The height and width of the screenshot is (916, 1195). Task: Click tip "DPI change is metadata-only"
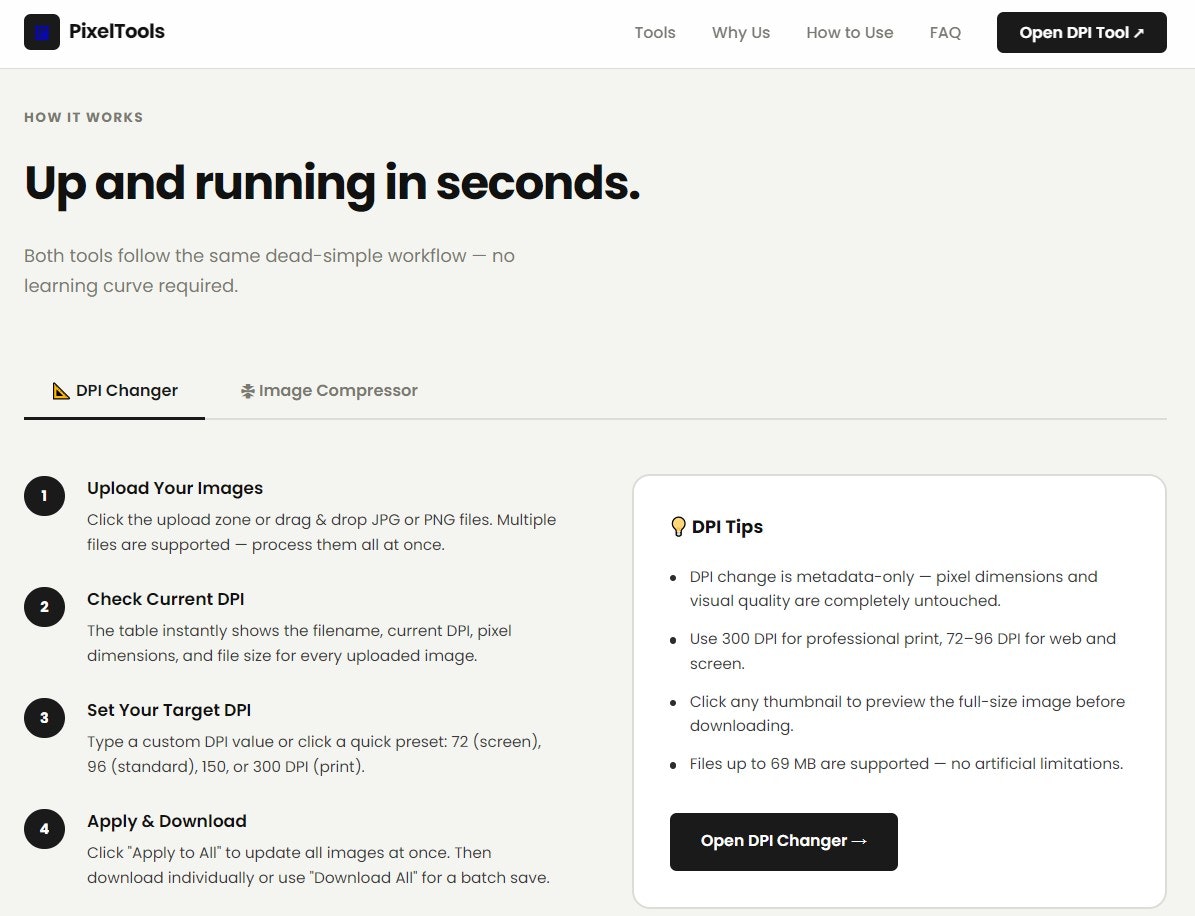pyautogui.click(x=893, y=588)
